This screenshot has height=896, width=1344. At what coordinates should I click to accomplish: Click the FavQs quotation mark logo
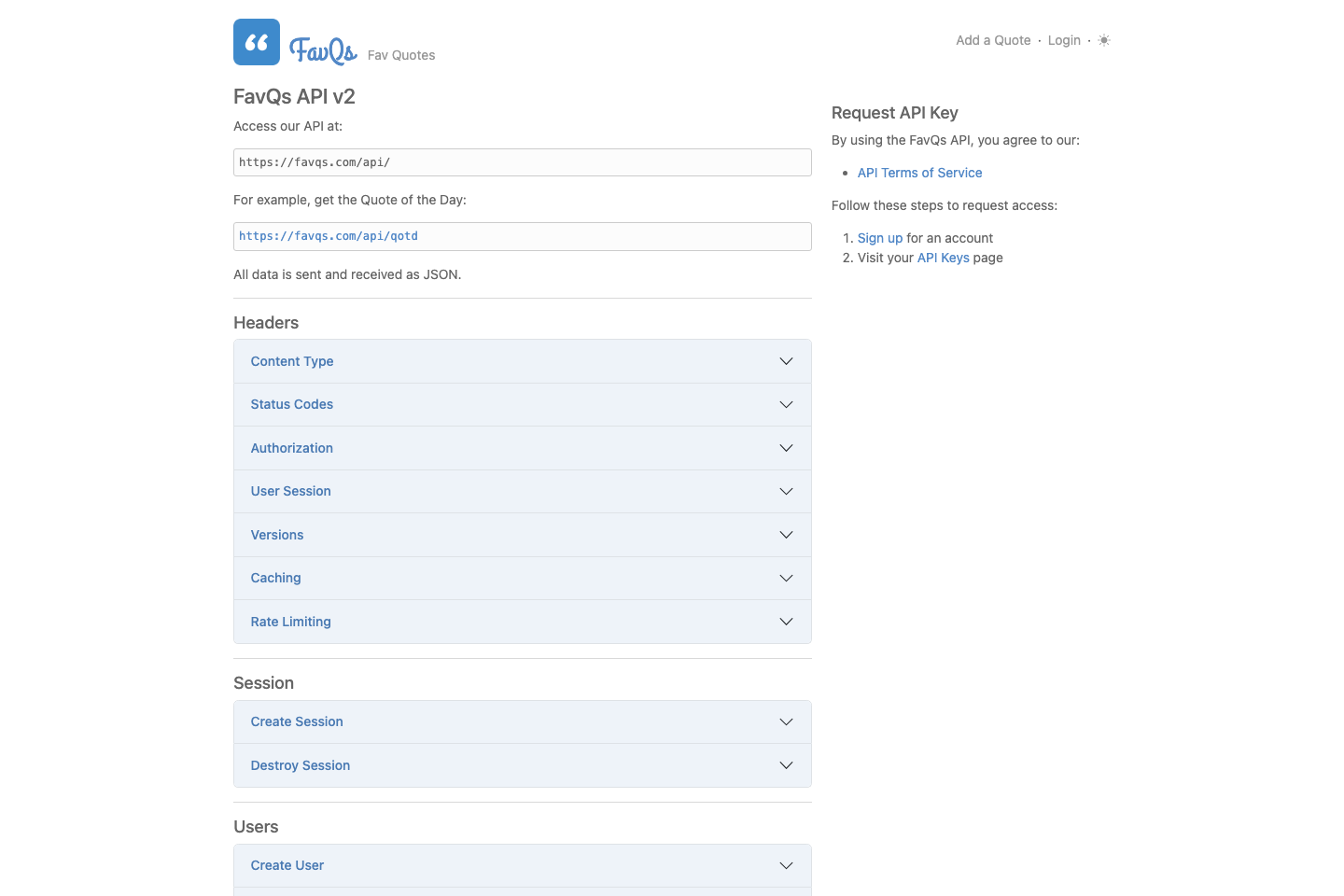pyautogui.click(x=256, y=41)
